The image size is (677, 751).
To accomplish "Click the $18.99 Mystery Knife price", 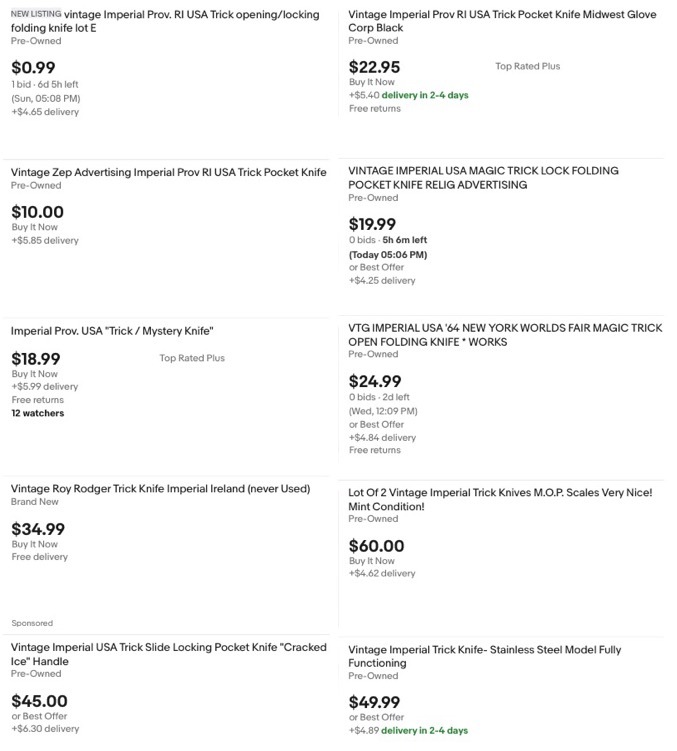I will [x=36, y=359].
